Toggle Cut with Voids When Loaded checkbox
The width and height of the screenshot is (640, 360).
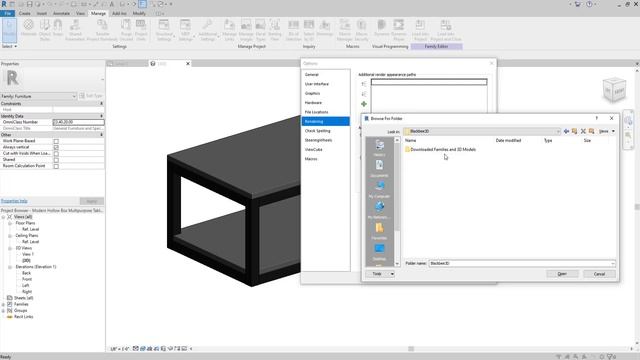[x=56, y=154]
